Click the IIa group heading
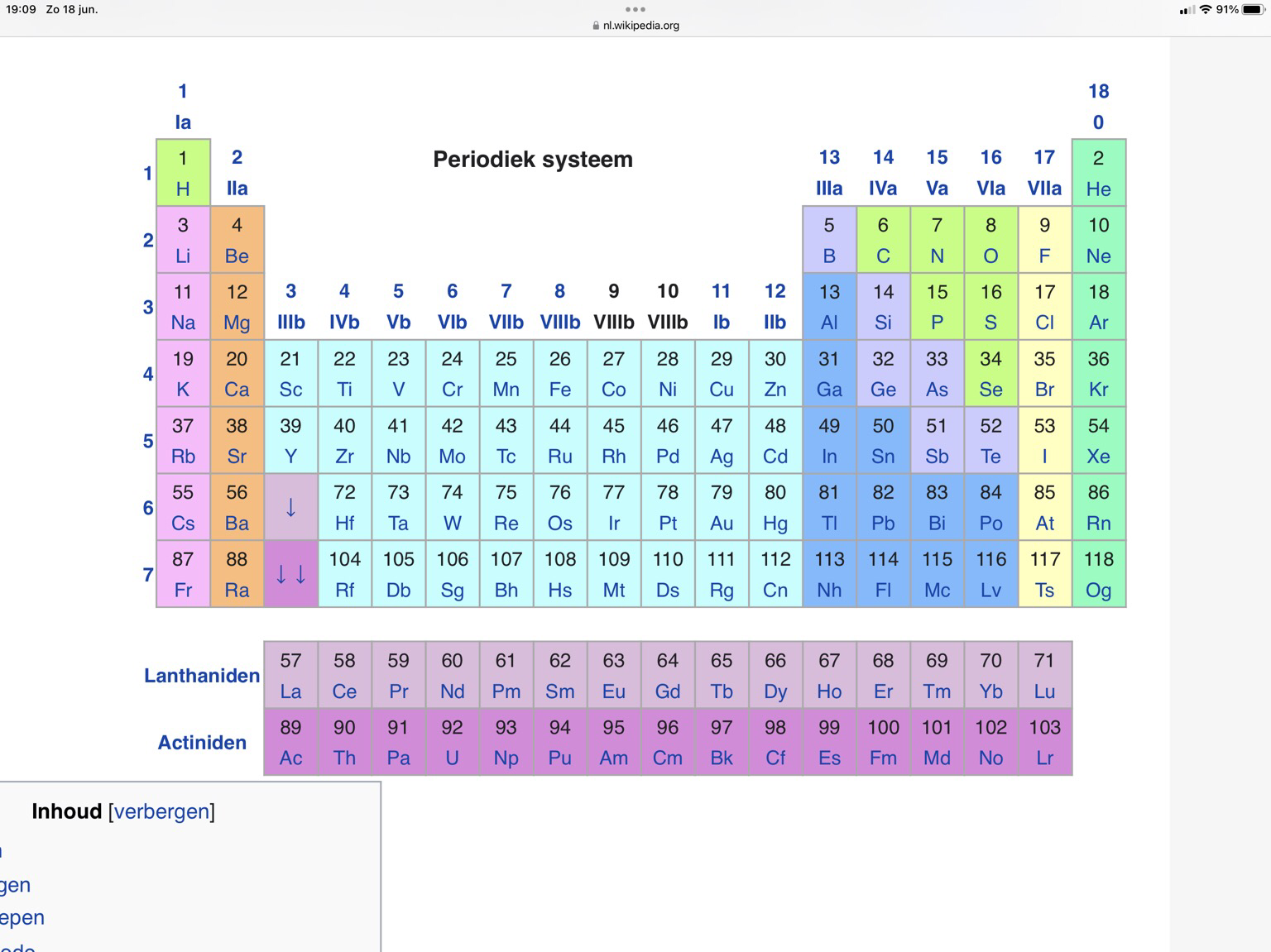Image resolution: width=1271 pixels, height=952 pixels. pos(237,189)
